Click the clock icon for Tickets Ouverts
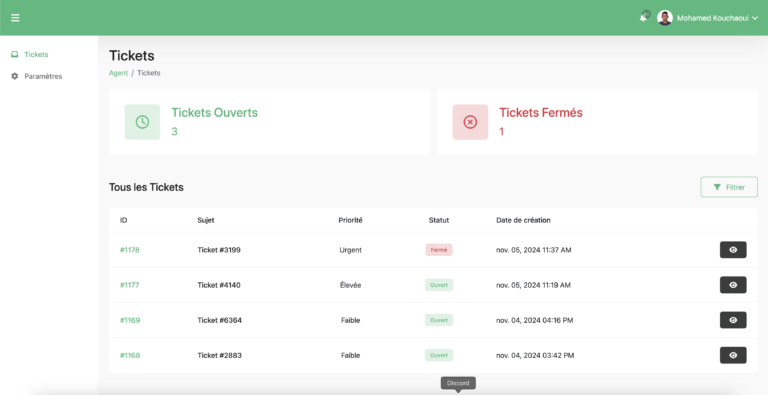Viewport: 768px width, 395px height. pyautogui.click(x=142, y=122)
